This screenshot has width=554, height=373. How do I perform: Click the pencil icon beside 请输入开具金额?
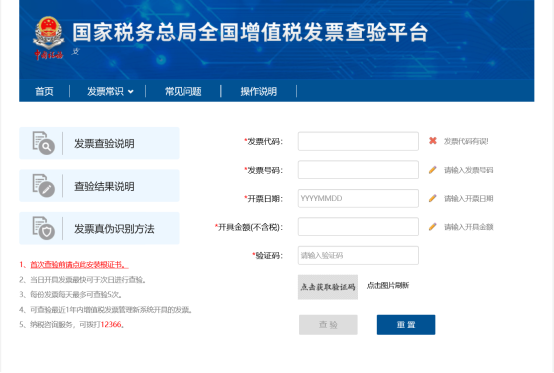[x=432, y=226]
